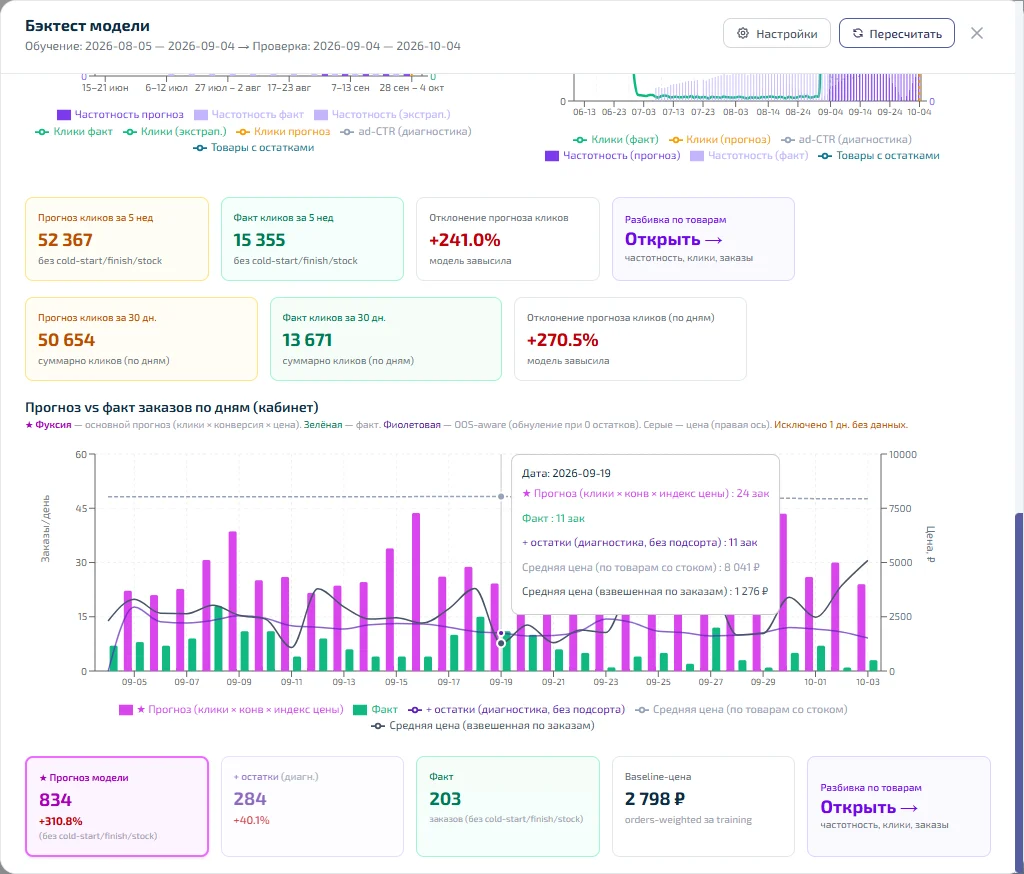
Task: Hide Средняя цена (по товарам со стоком) series
Action: (741, 709)
